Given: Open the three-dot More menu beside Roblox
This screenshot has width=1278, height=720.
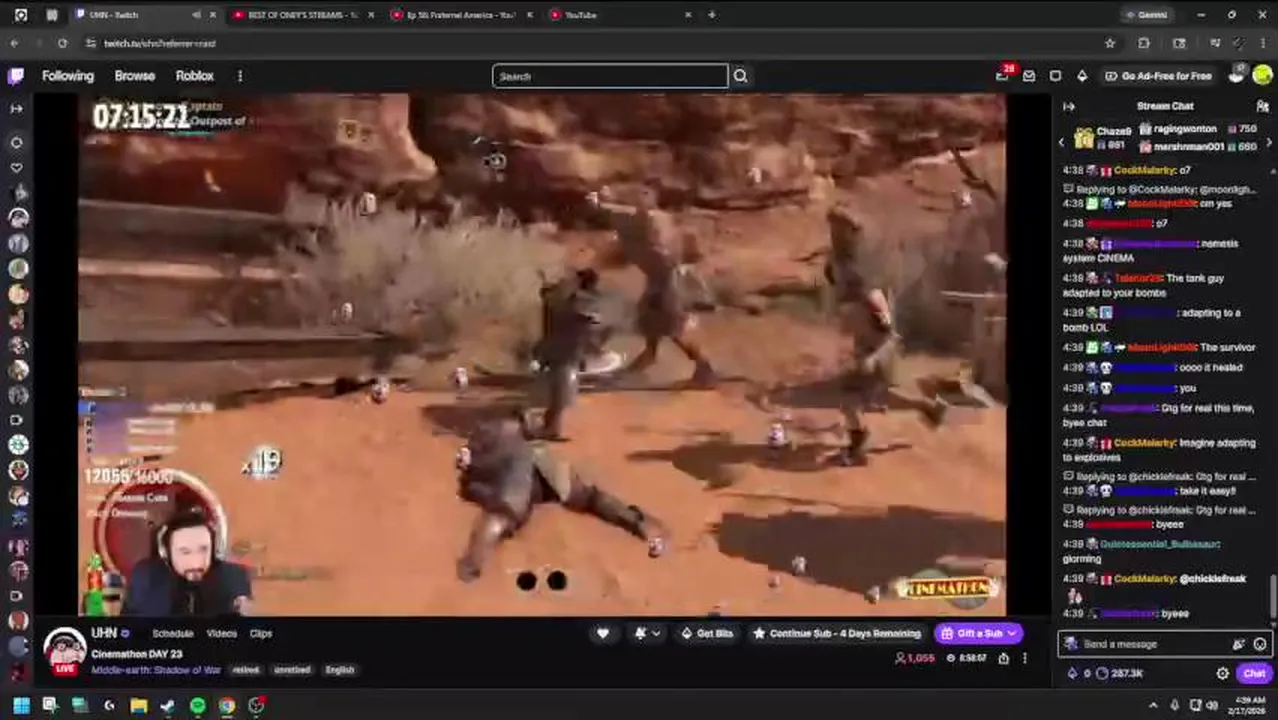Looking at the screenshot, I should [240, 76].
